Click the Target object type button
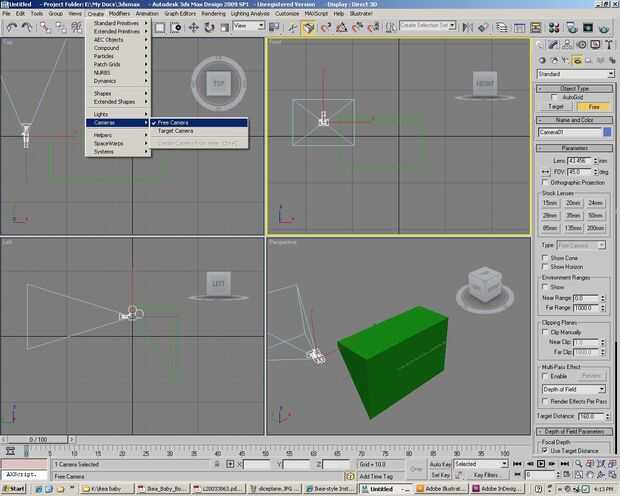 click(556, 107)
